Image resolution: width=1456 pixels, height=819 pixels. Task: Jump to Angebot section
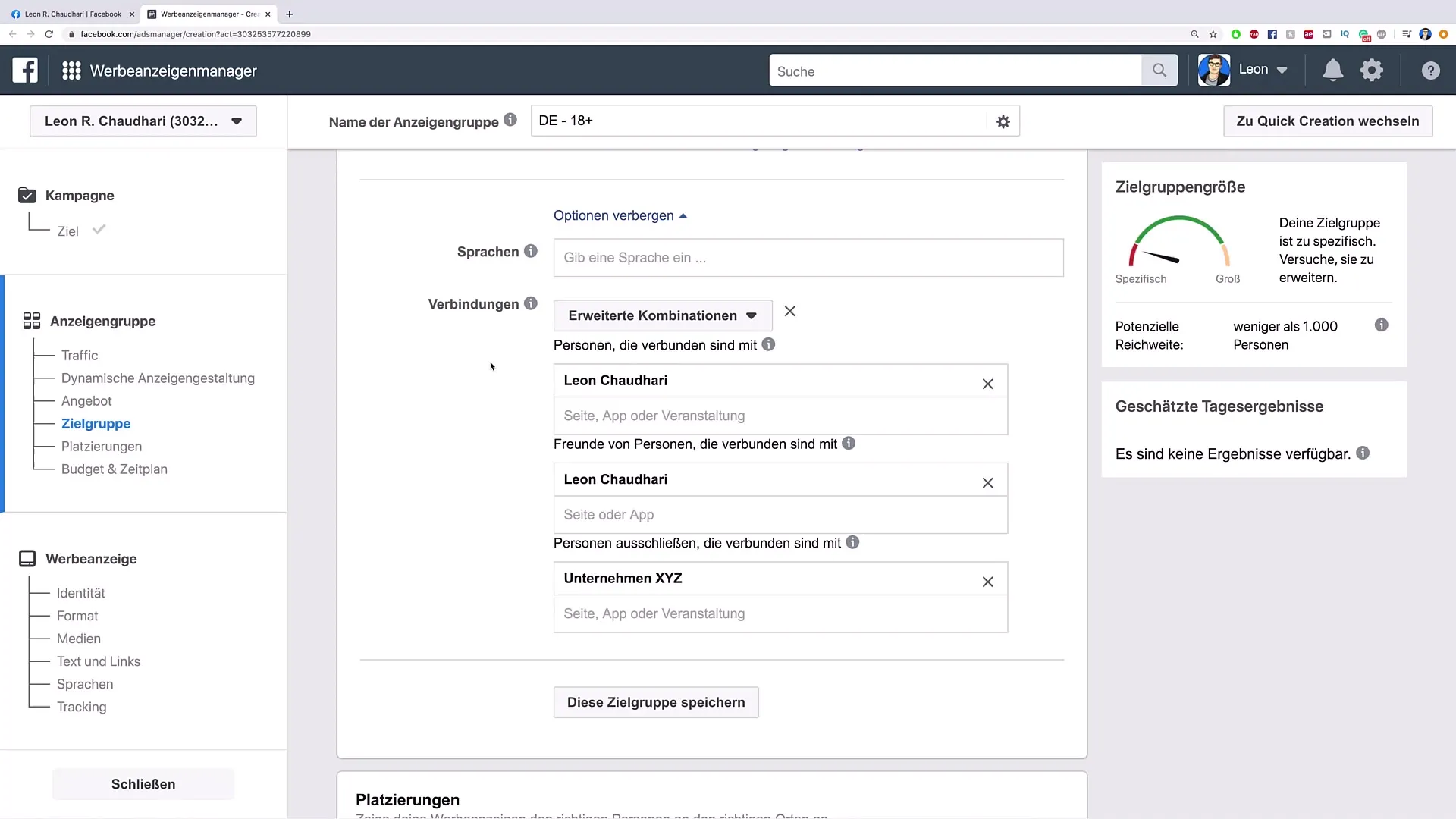point(86,400)
